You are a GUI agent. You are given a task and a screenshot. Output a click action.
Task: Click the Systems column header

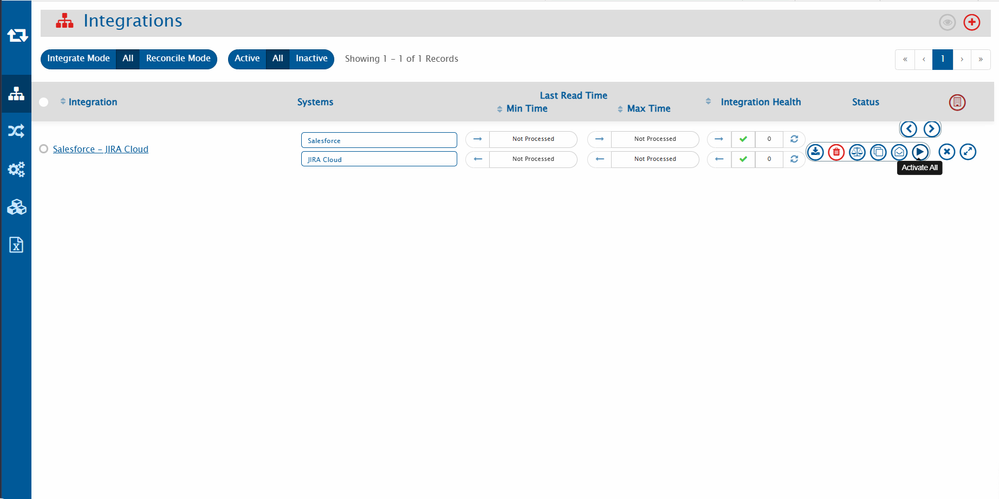pyautogui.click(x=315, y=102)
